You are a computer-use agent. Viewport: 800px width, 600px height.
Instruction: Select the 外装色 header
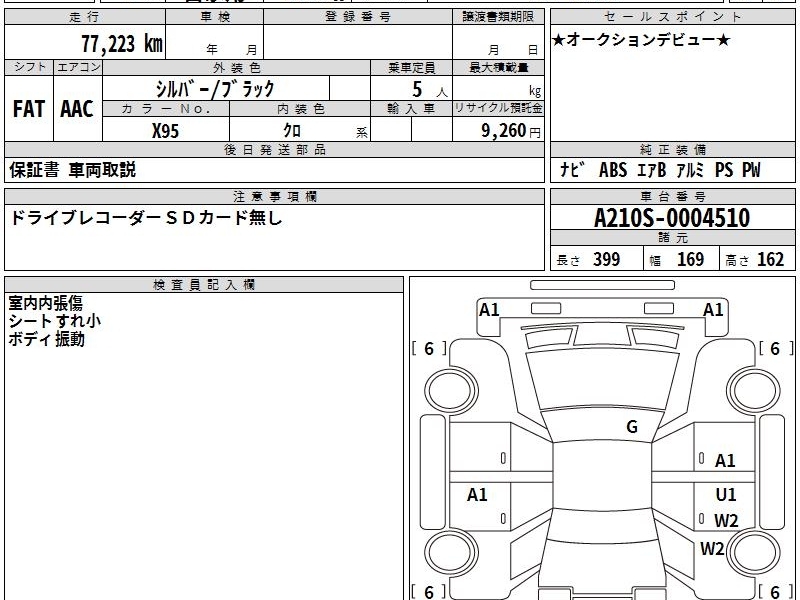point(236,67)
